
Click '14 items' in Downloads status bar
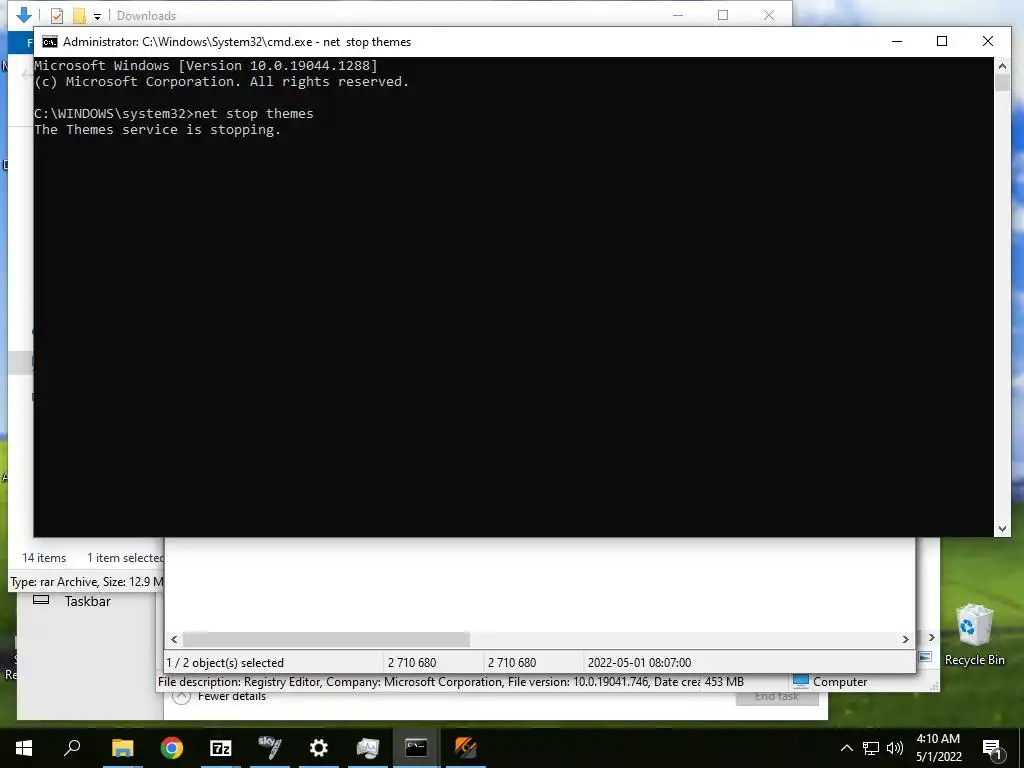pos(44,558)
